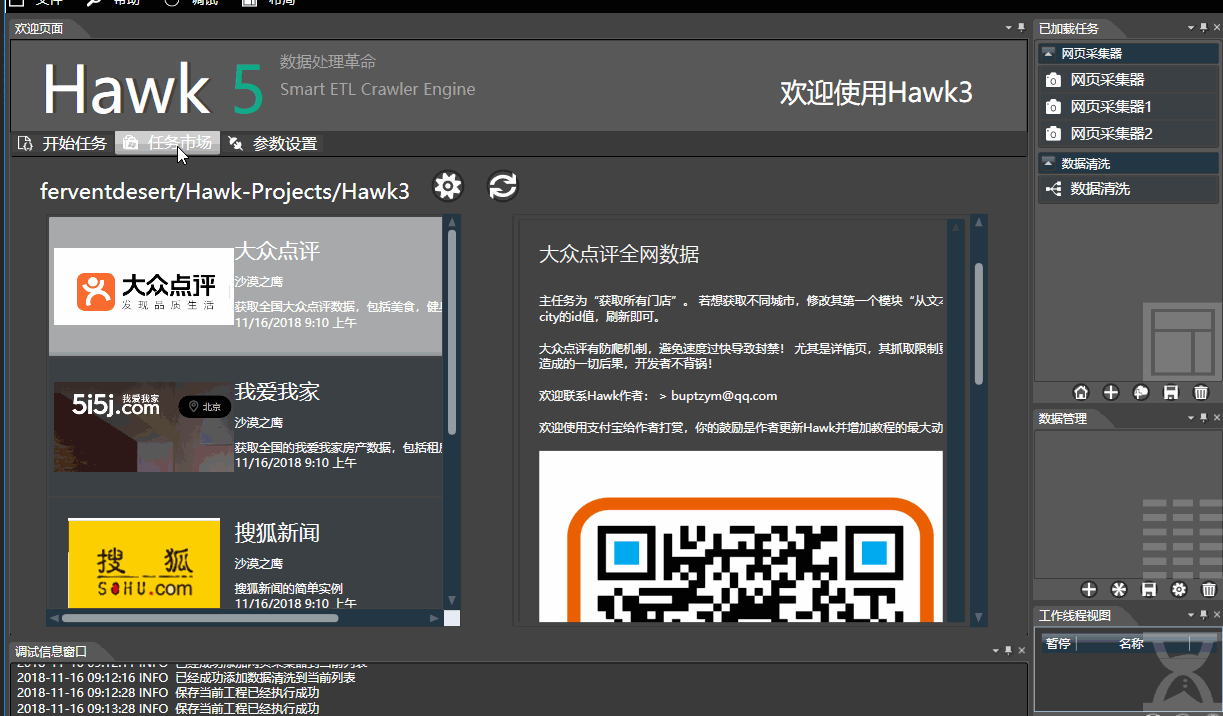
Task: Refresh the task market project list
Action: pos(503,186)
